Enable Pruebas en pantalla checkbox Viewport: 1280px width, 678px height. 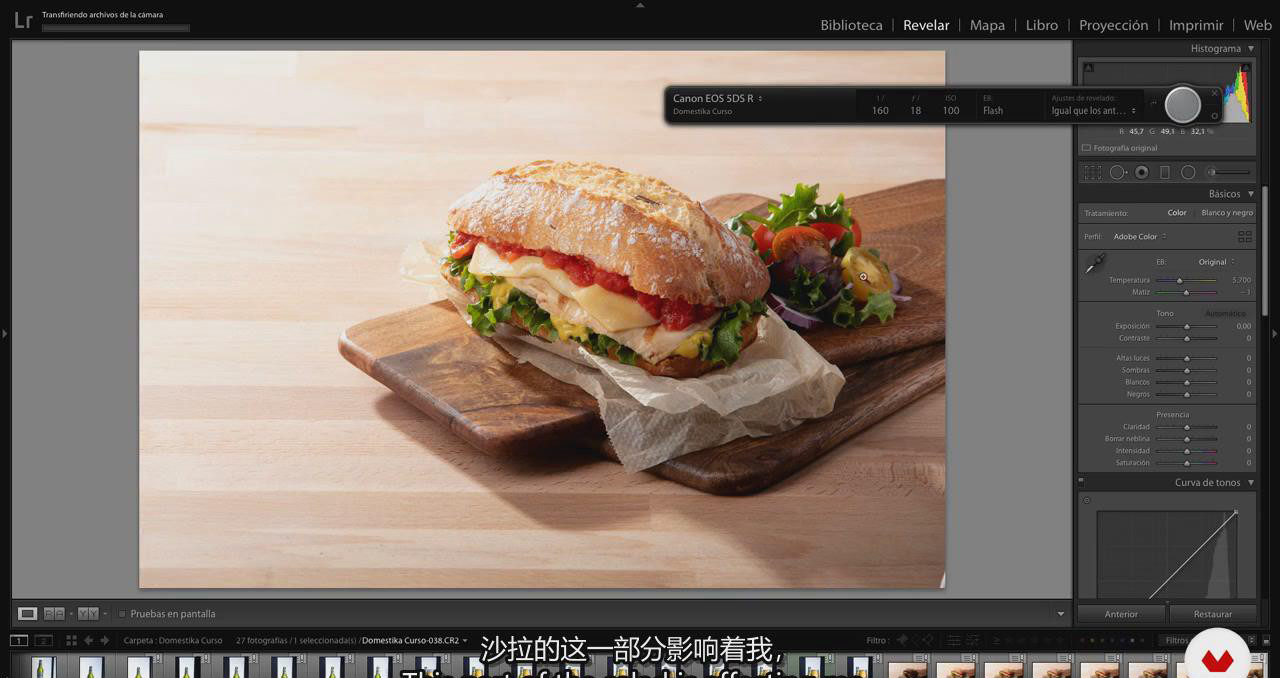[122, 614]
